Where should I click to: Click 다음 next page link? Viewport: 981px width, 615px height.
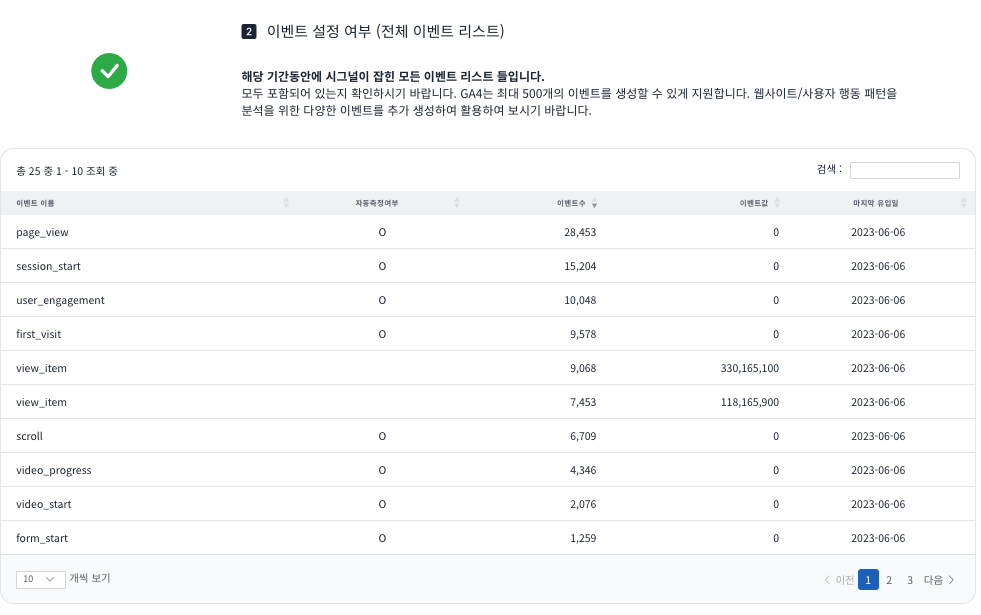tap(939, 580)
